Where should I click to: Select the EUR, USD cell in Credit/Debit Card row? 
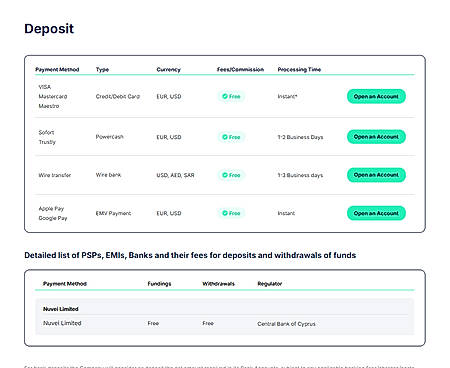169,96
